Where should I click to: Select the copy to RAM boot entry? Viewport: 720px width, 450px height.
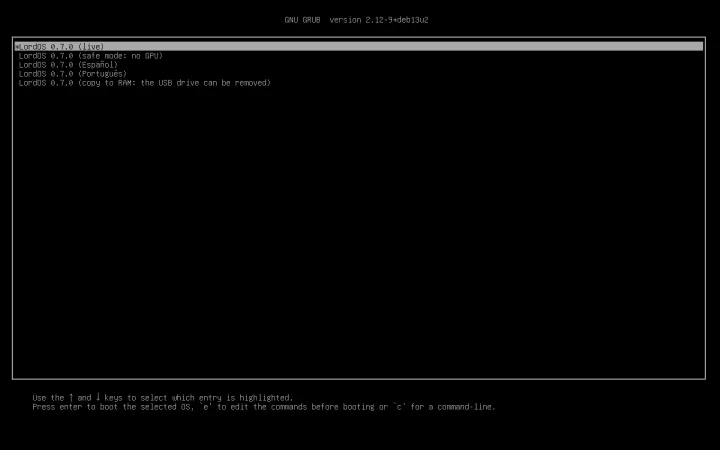pyautogui.click(x=145, y=83)
